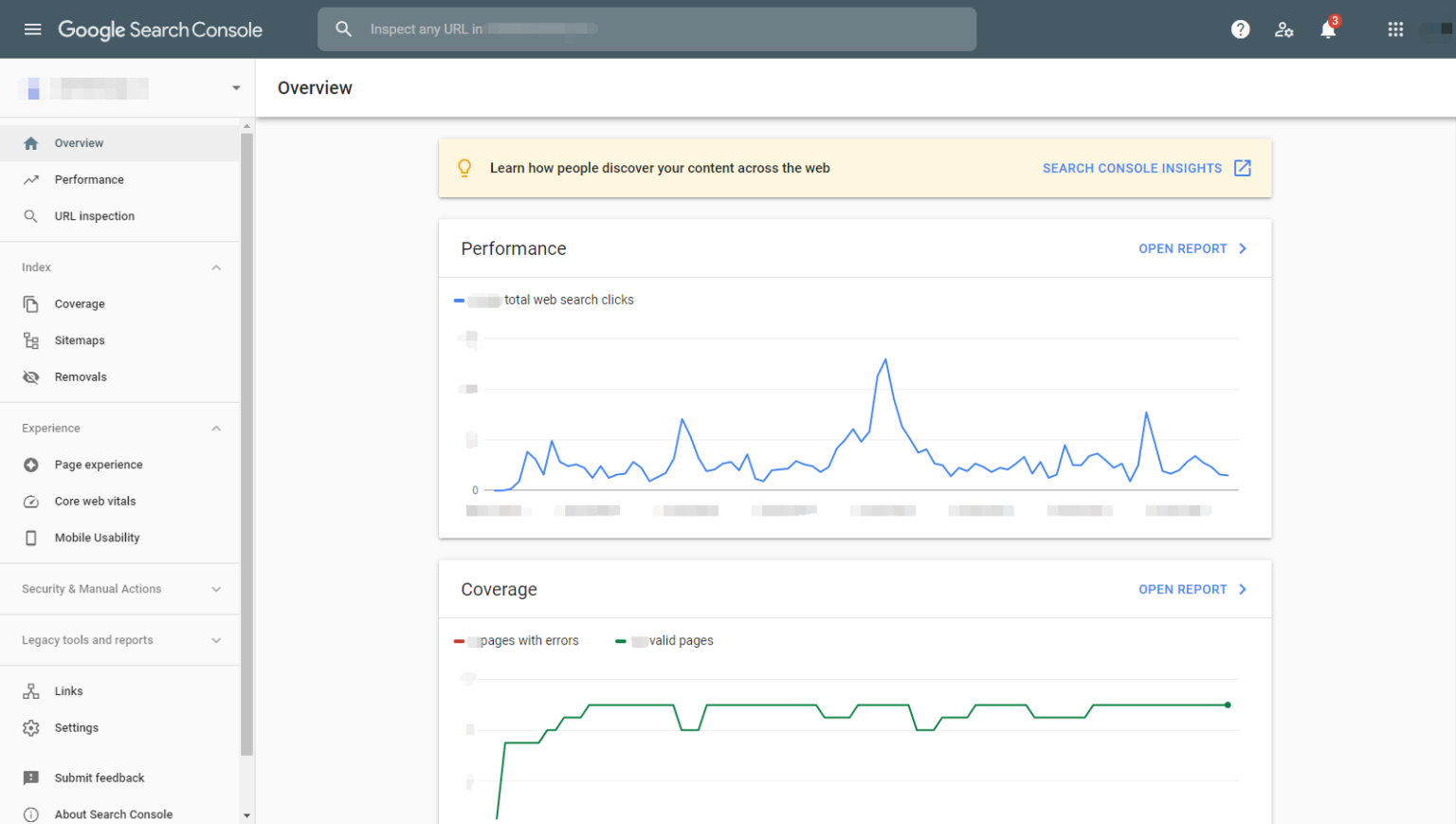Open the Google apps grid

[x=1395, y=29]
